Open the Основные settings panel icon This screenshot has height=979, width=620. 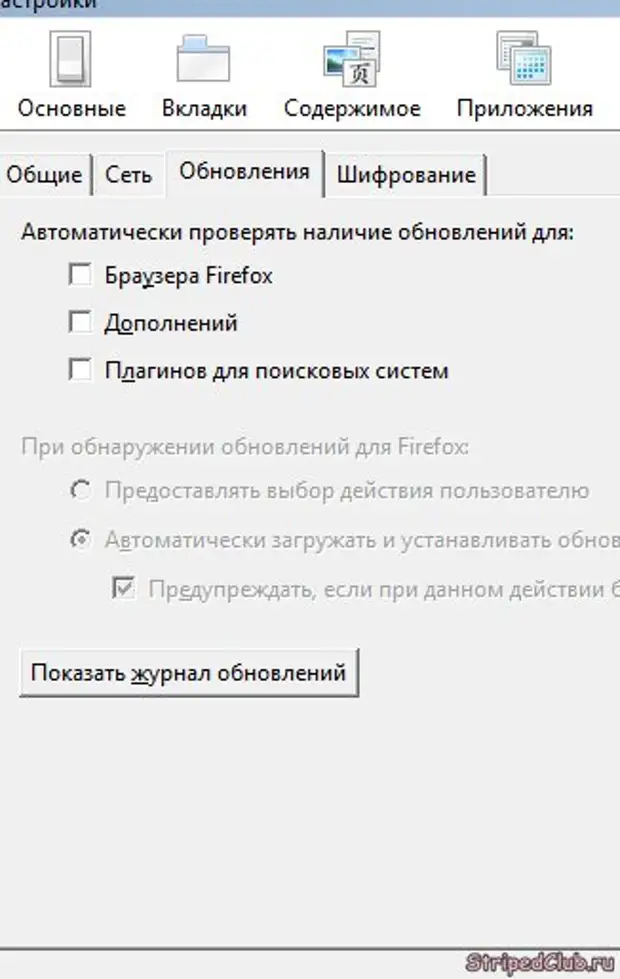tap(71, 61)
